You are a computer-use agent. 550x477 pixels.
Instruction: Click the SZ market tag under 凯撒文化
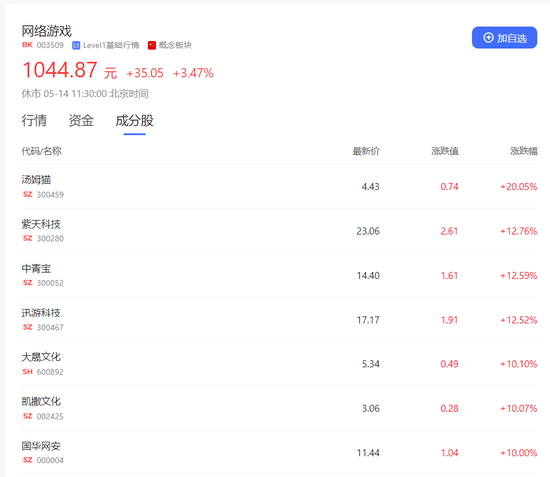tap(28, 416)
